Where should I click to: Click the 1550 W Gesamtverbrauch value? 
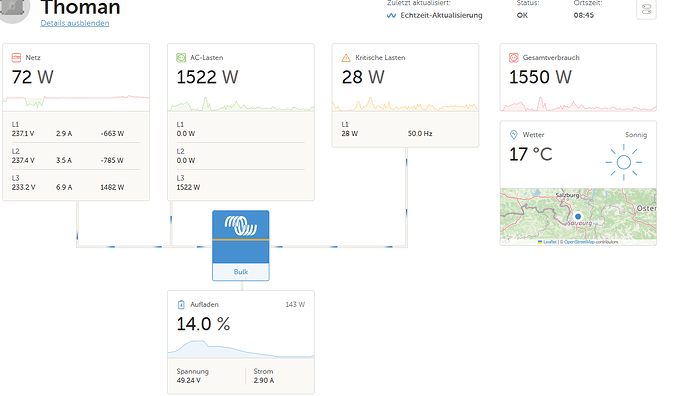pyautogui.click(x=540, y=77)
